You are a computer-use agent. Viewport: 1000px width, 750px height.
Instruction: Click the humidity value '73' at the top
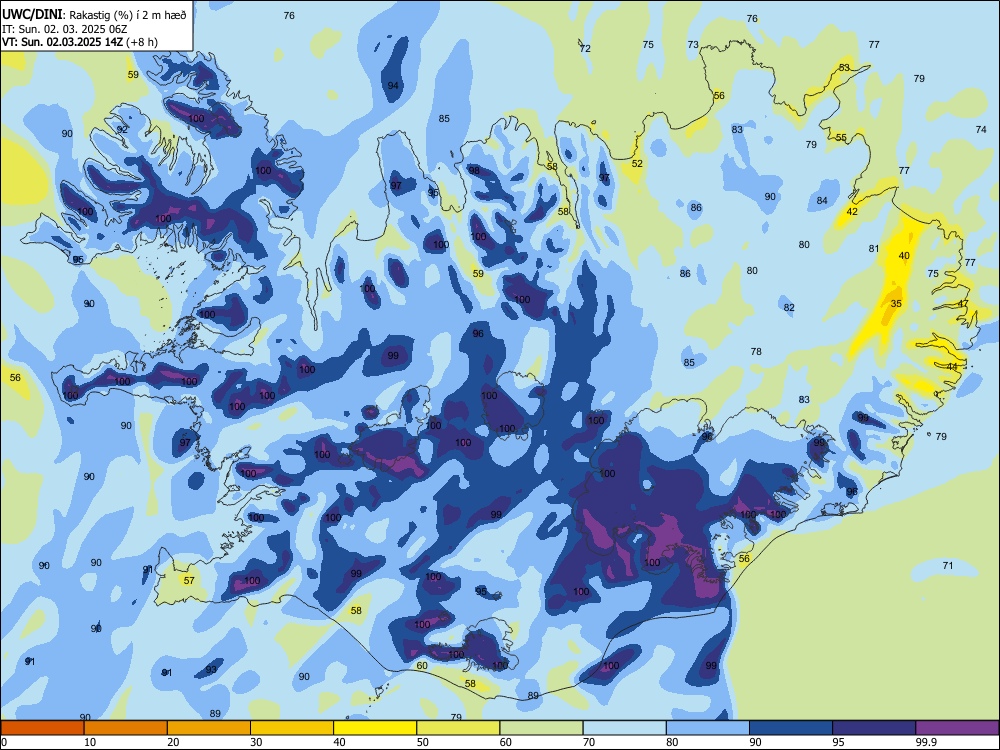693,45
